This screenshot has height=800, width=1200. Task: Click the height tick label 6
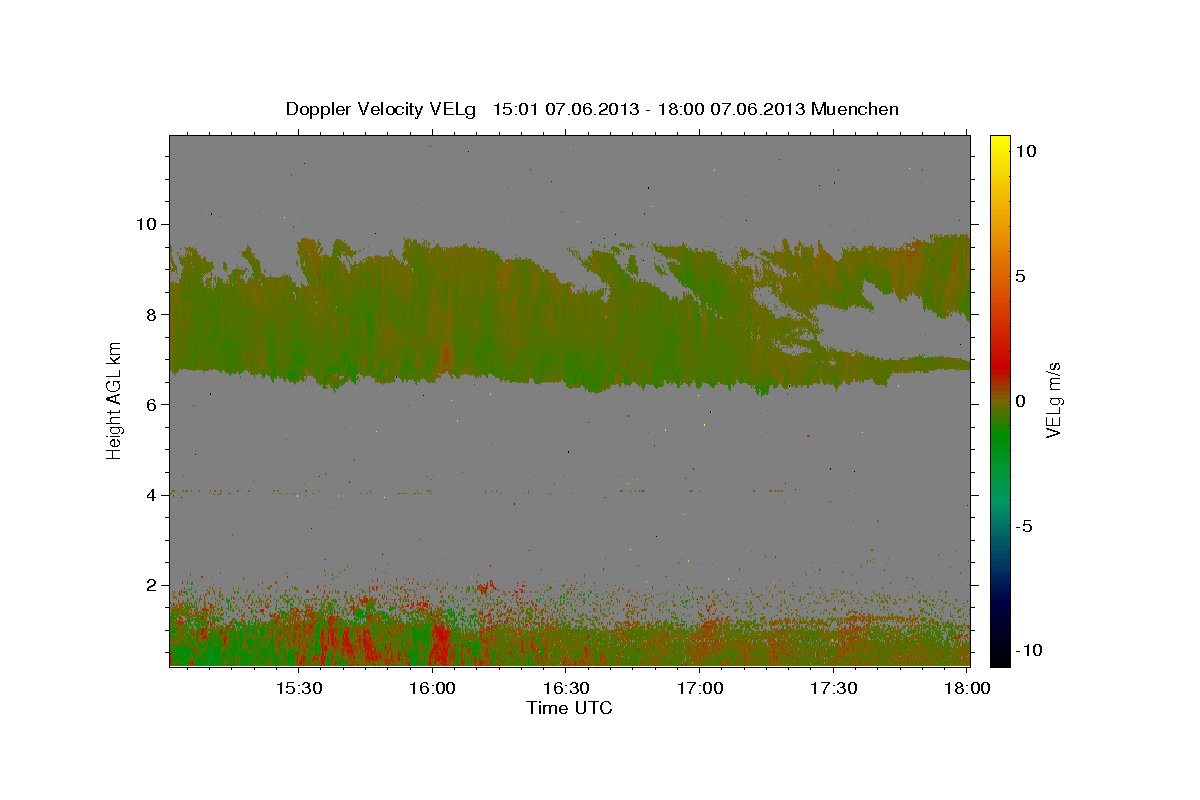[x=154, y=404]
